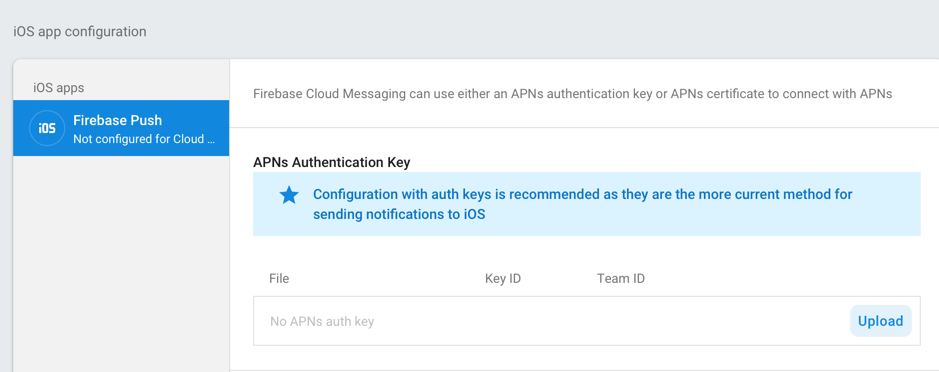Click the "File" column header

[x=279, y=279]
